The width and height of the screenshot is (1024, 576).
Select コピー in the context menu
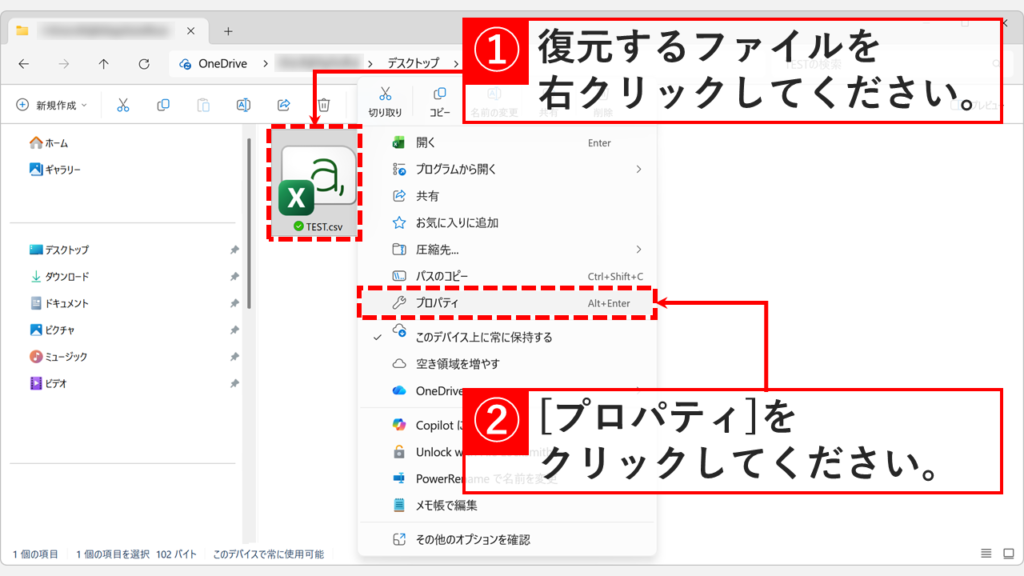[440, 102]
